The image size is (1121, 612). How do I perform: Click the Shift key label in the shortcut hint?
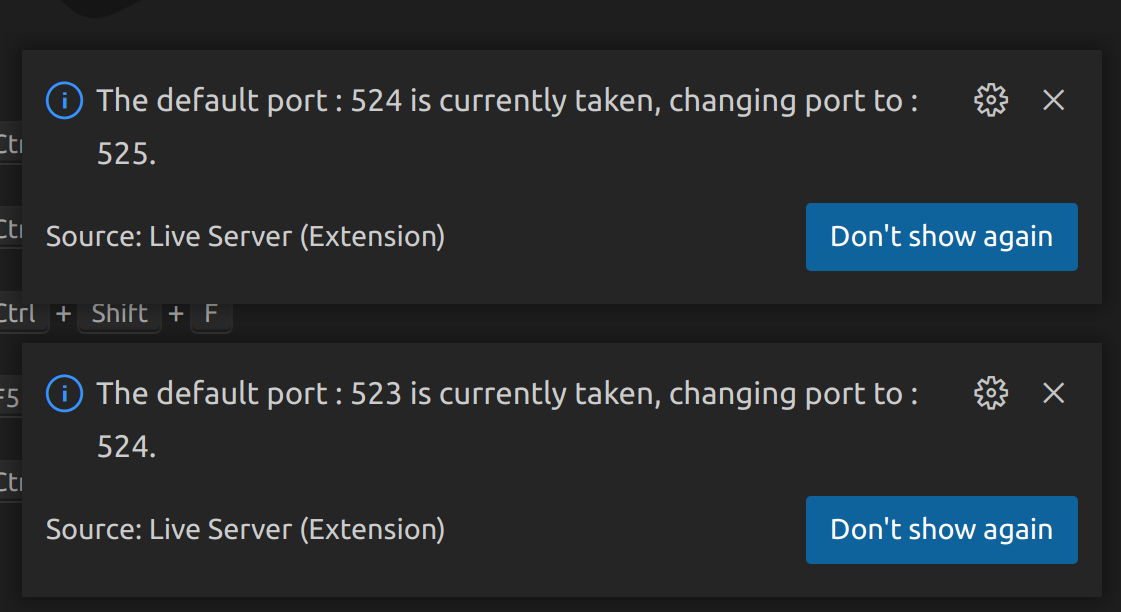point(119,313)
